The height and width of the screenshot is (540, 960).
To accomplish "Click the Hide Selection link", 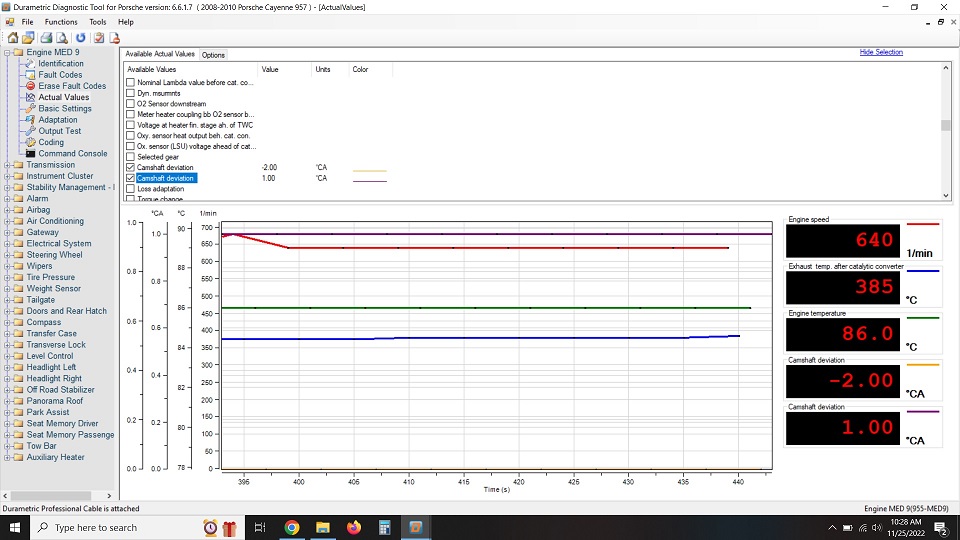I will click(x=880, y=52).
